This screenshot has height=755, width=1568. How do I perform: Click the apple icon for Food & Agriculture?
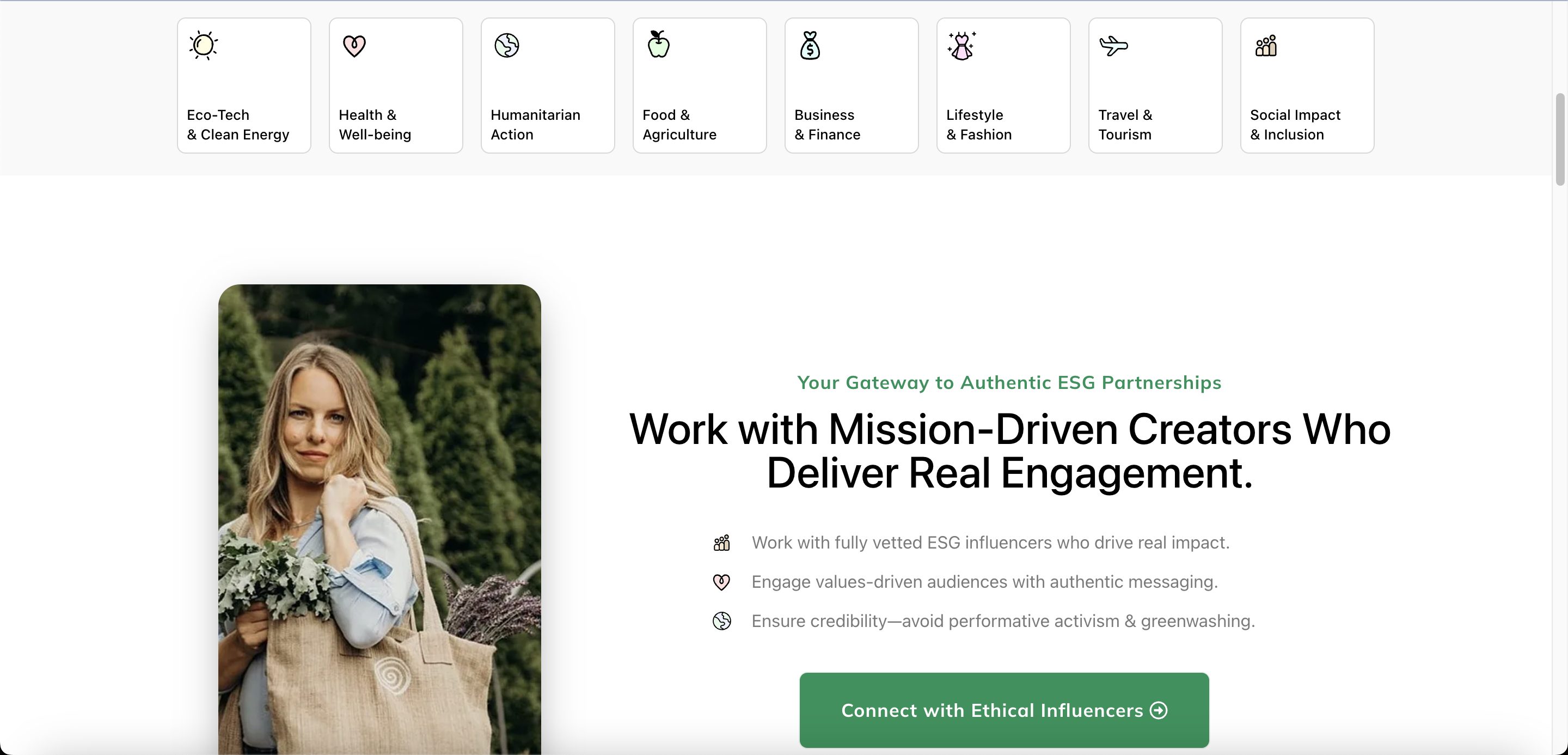point(658,45)
